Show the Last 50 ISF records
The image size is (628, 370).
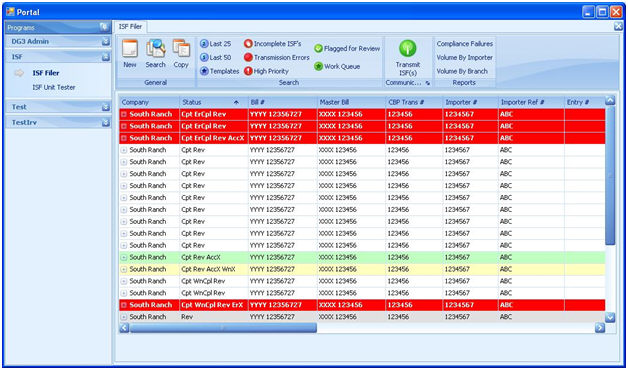pos(215,57)
